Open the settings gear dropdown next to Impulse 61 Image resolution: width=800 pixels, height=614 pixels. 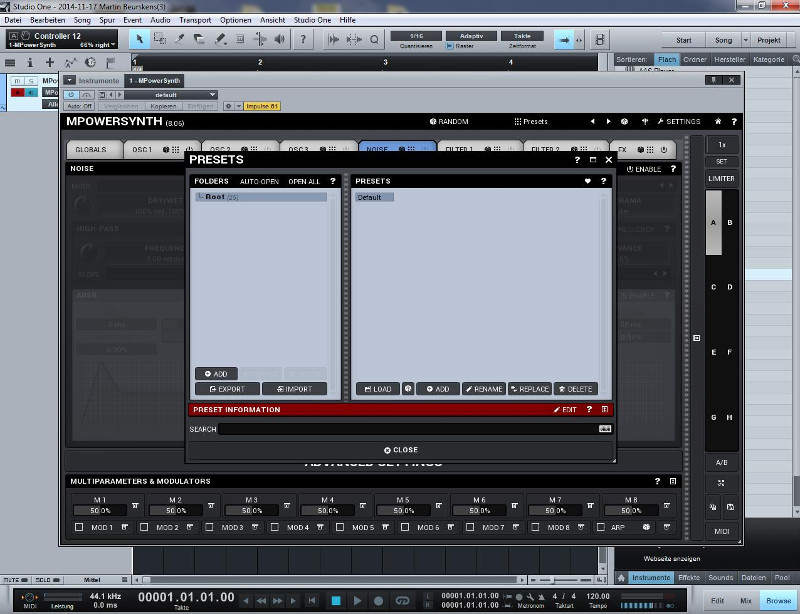click(x=239, y=106)
